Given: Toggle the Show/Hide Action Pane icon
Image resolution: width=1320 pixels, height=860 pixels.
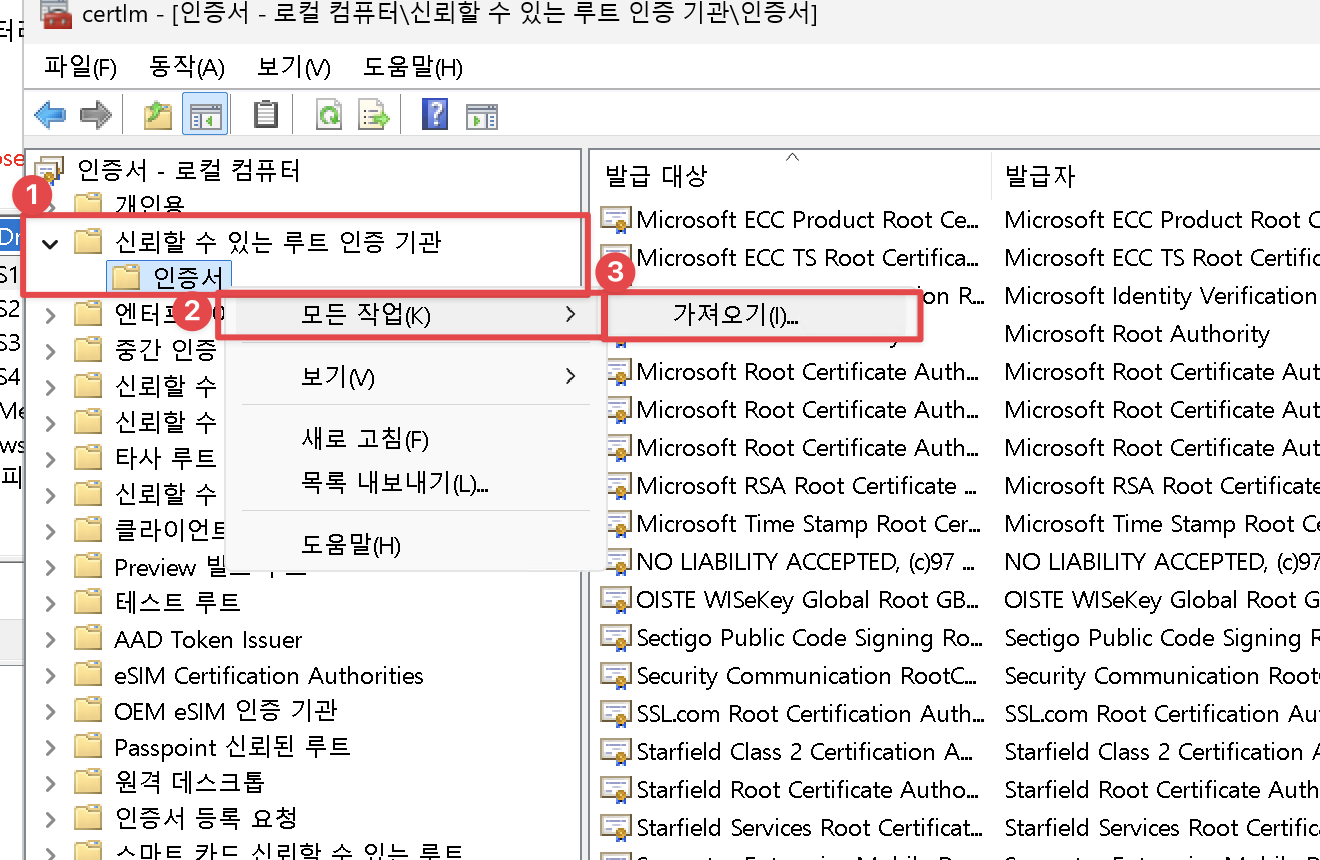Looking at the screenshot, I should click(481, 115).
